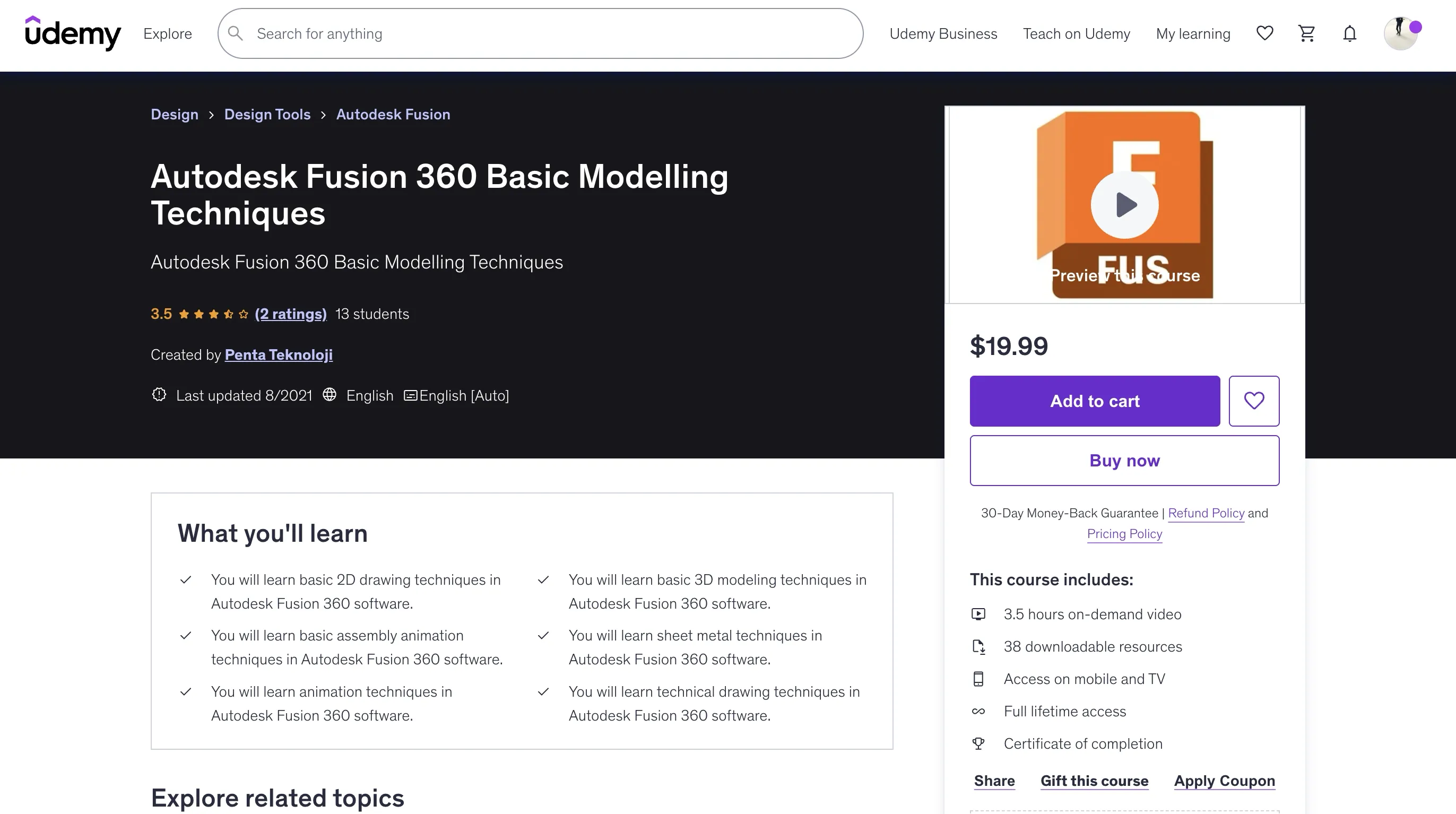Screen dimensions: 1456x814
Task: Click the Udemy logo
Action: 73,33
